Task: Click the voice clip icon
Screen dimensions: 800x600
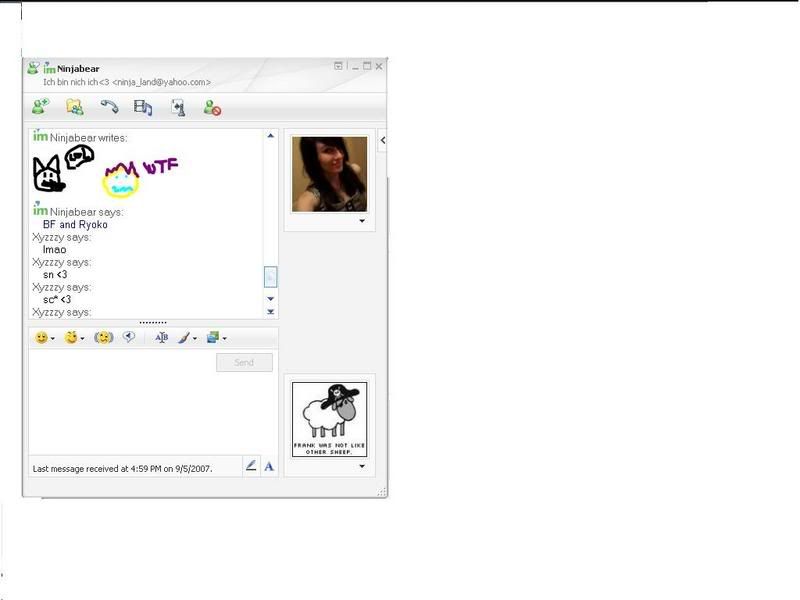Action: (129, 338)
